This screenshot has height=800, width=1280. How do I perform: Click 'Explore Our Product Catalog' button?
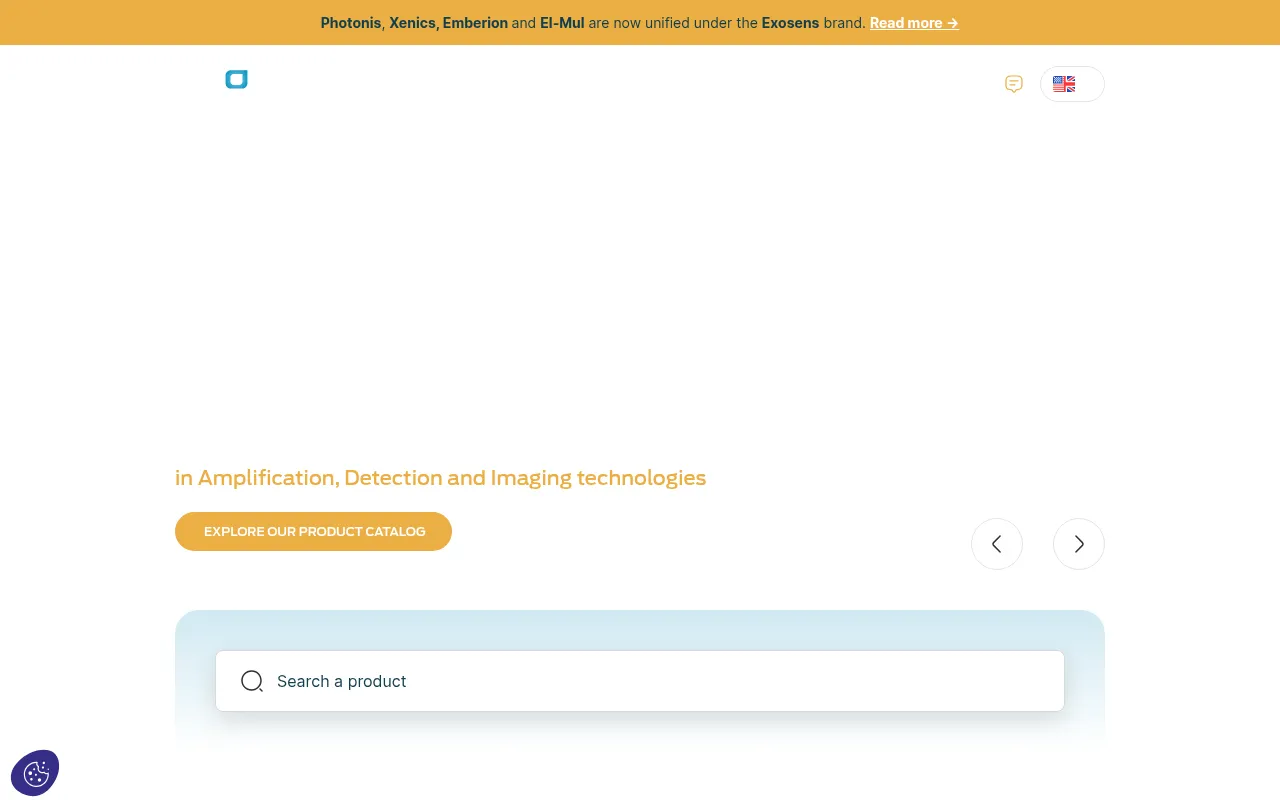pos(313,531)
